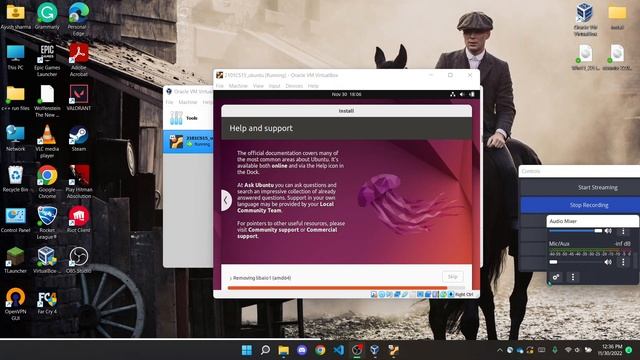This screenshot has height=360, width=640.
Task: Launch the Epic Games Launcher shortcut
Action: (x=47, y=60)
